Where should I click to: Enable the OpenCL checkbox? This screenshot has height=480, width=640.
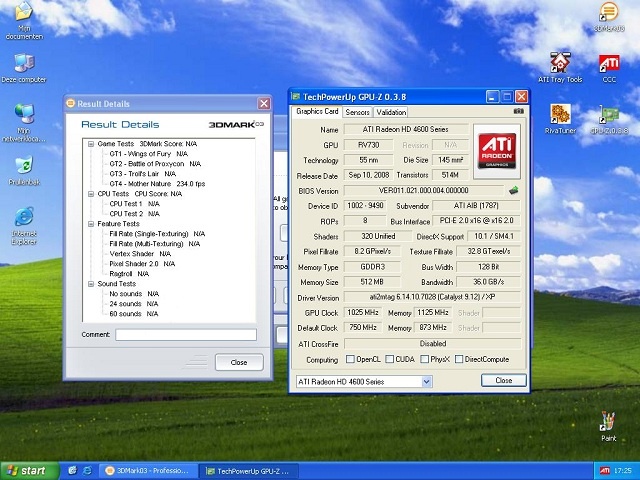click(x=350, y=359)
